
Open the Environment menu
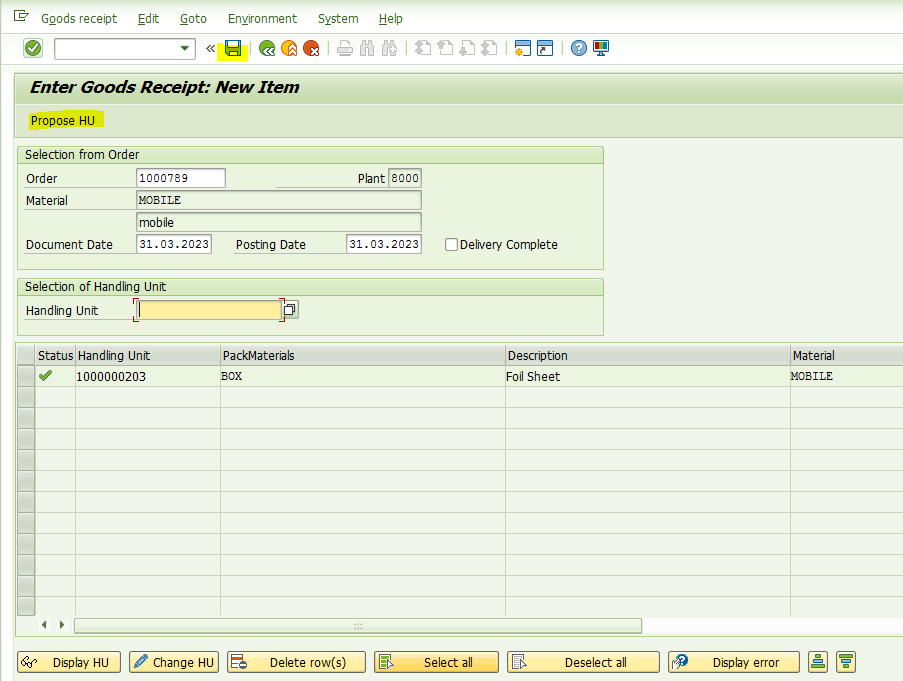click(x=262, y=18)
